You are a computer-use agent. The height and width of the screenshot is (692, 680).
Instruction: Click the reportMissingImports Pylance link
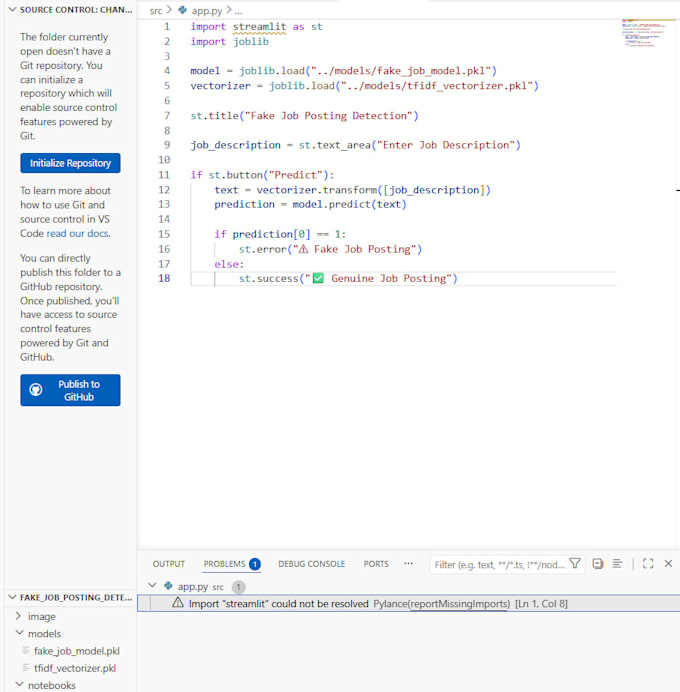click(460, 604)
